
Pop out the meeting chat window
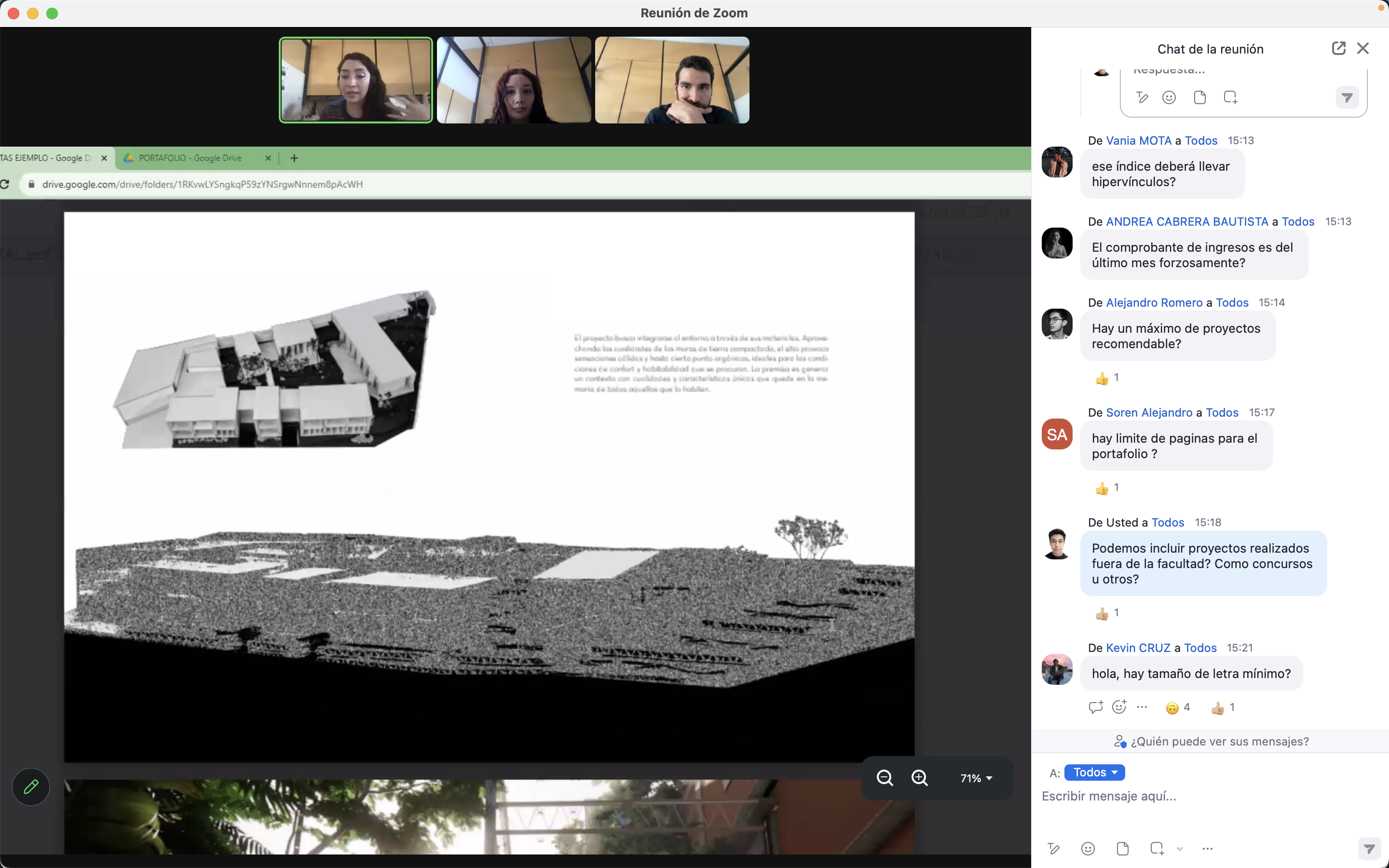(1338, 48)
